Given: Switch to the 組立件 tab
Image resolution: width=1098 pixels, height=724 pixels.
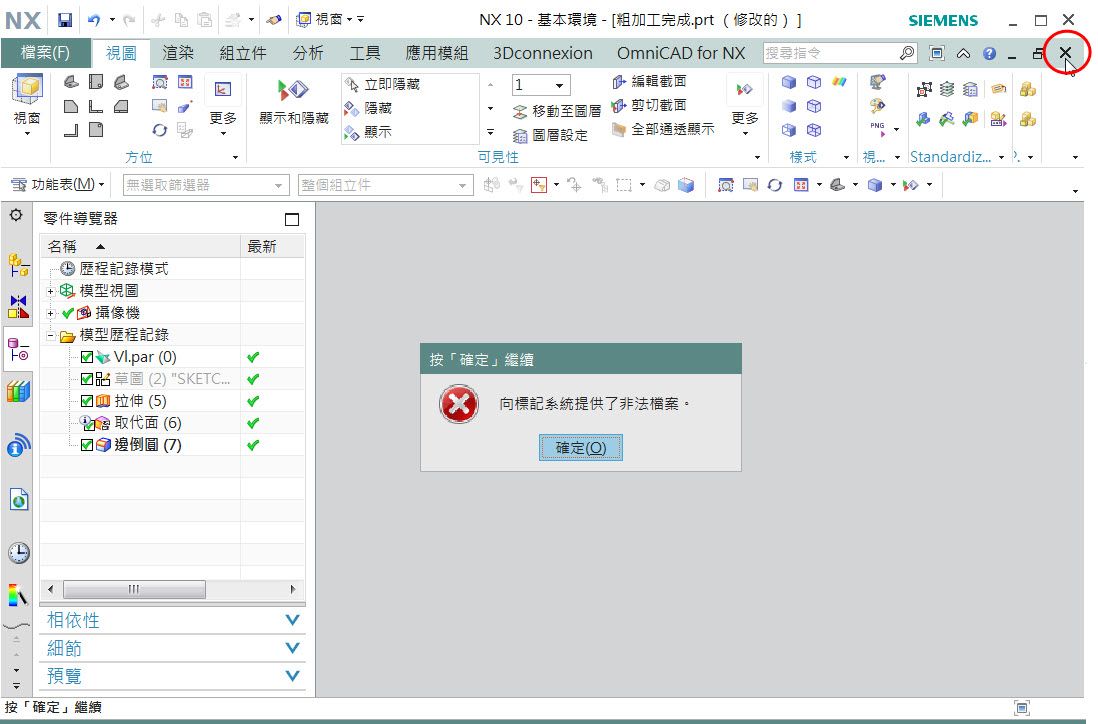Looking at the screenshot, I should (243, 53).
